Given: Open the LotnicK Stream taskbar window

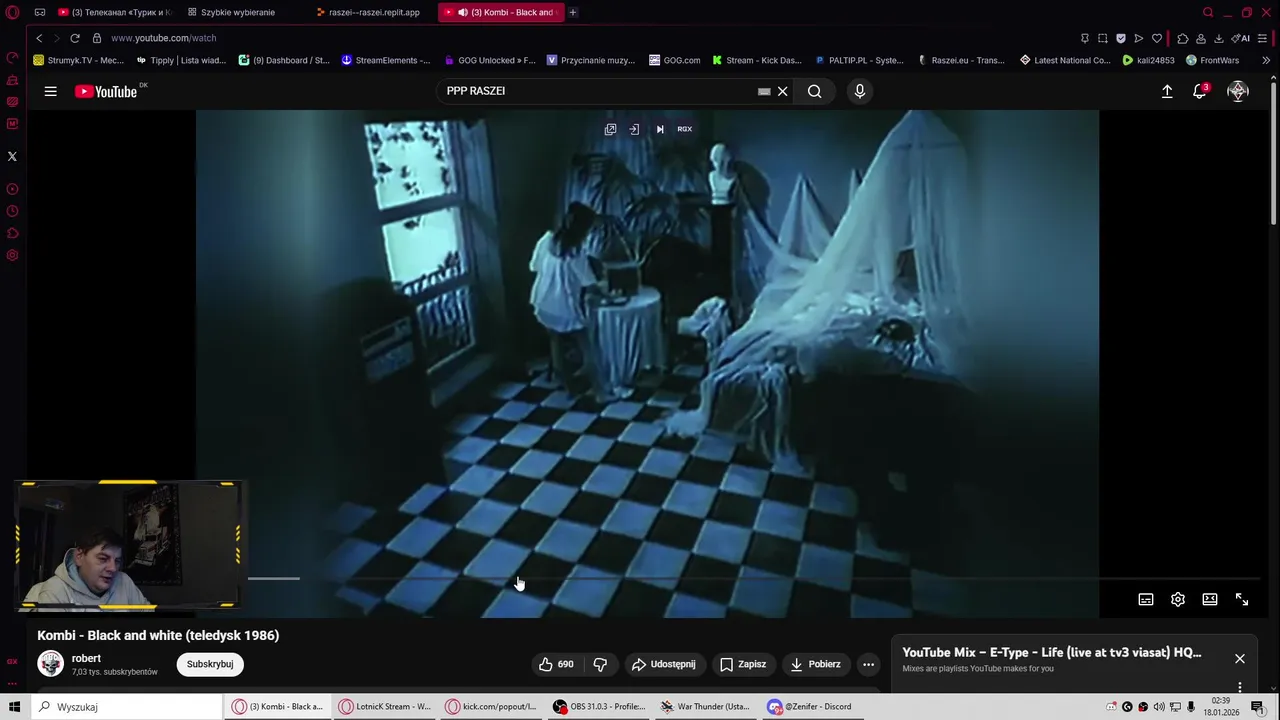Looking at the screenshot, I should coord(385,707).
